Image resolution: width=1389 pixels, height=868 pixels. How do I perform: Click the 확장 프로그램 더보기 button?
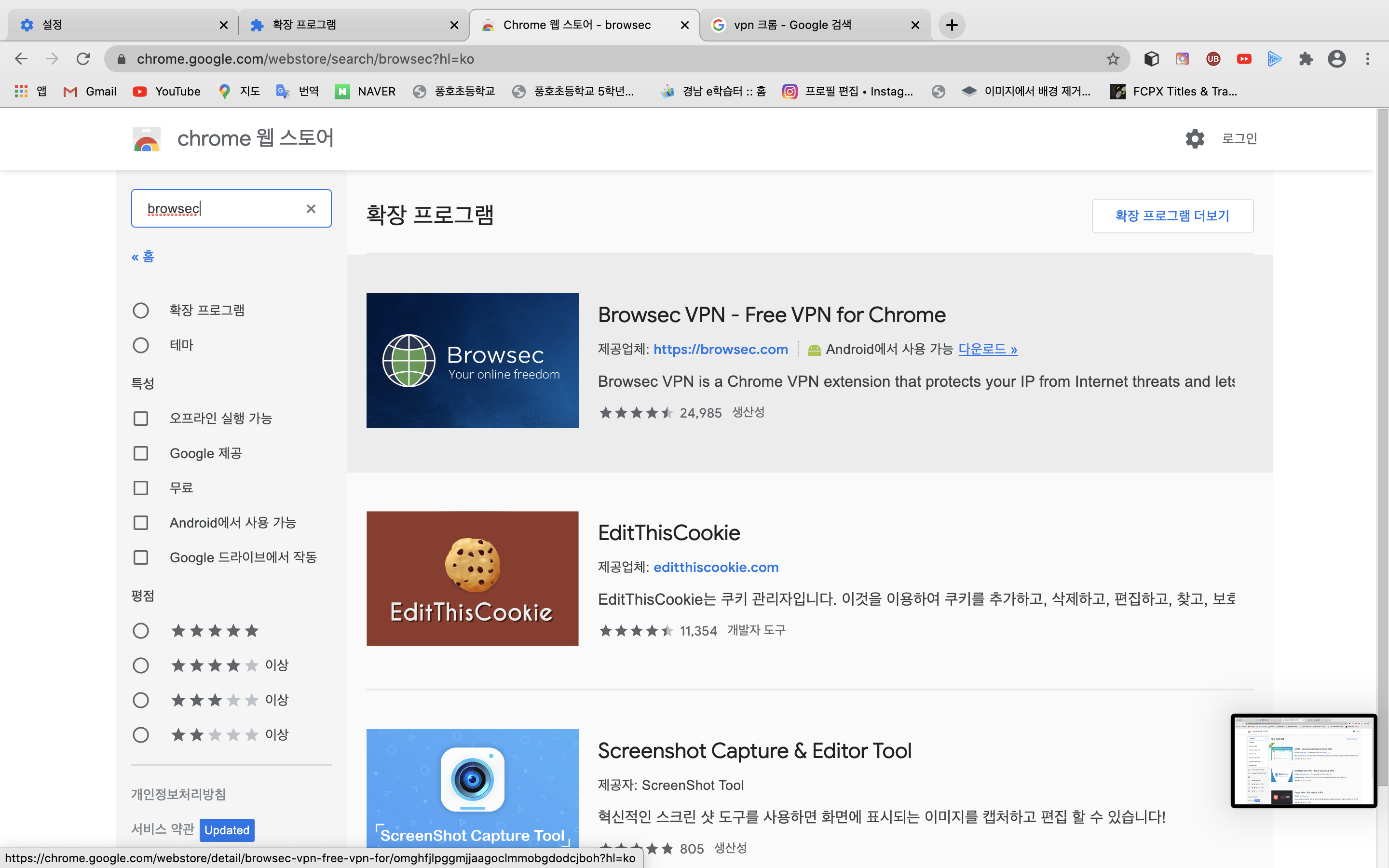[1172, 216]
